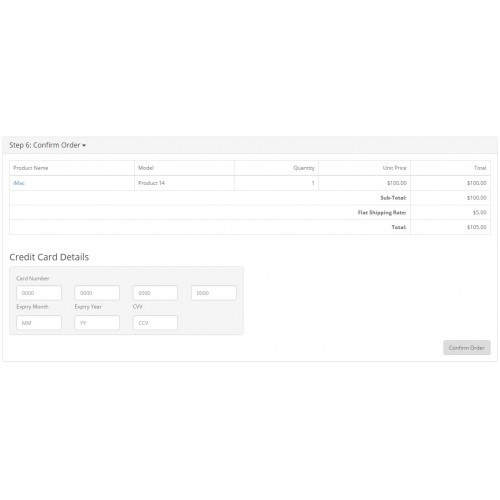This screenshot has width=500, height=500.
Task: Click into the CVV CCV field
Action: point(155,323)
